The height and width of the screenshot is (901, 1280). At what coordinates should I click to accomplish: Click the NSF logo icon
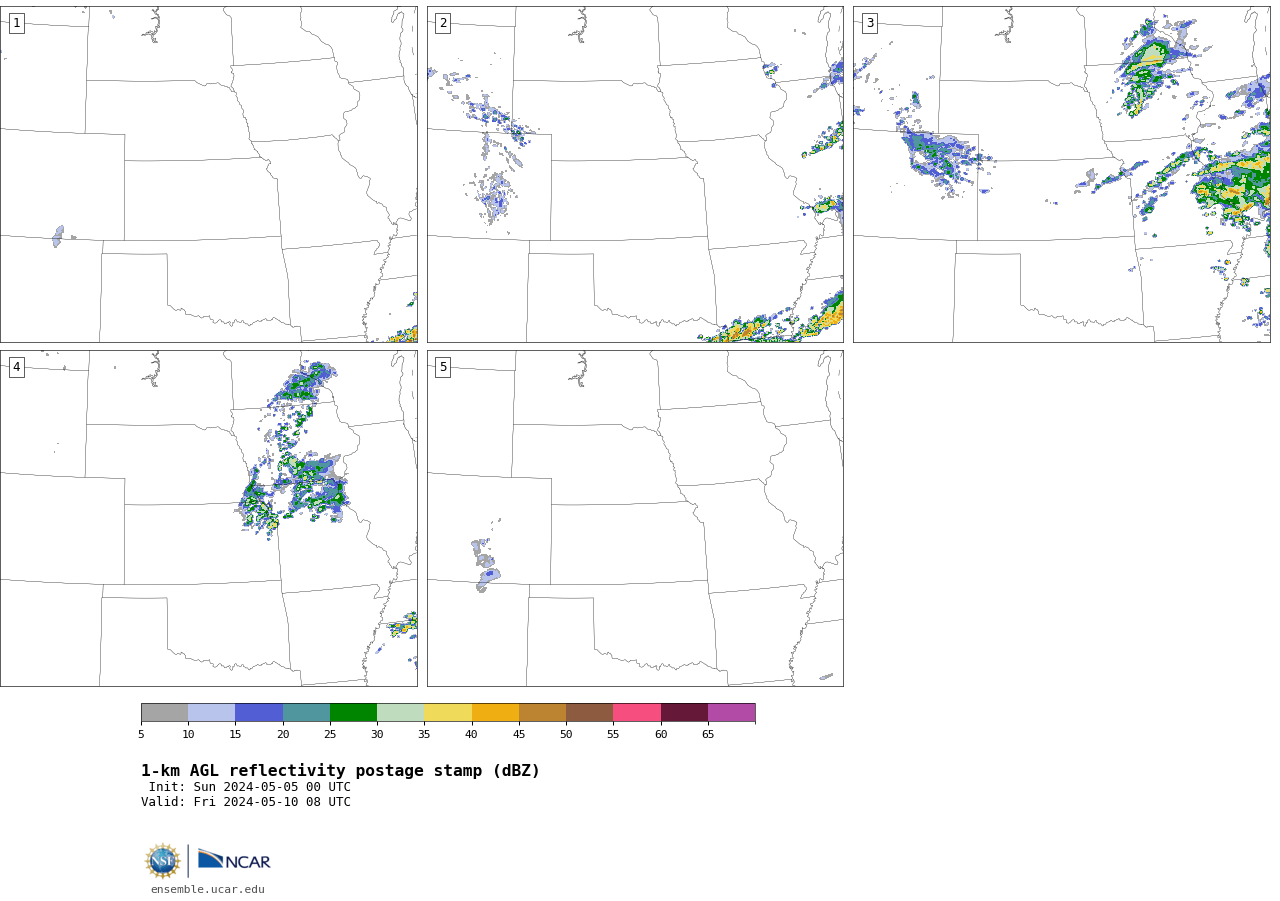(163, 861)
